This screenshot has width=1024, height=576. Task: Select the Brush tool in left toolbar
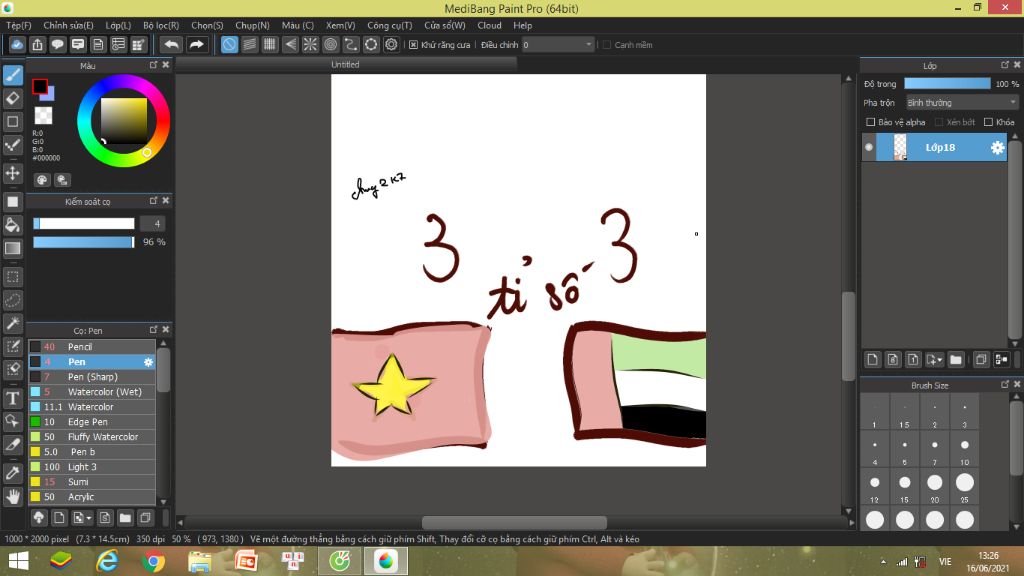pos(12,75)
